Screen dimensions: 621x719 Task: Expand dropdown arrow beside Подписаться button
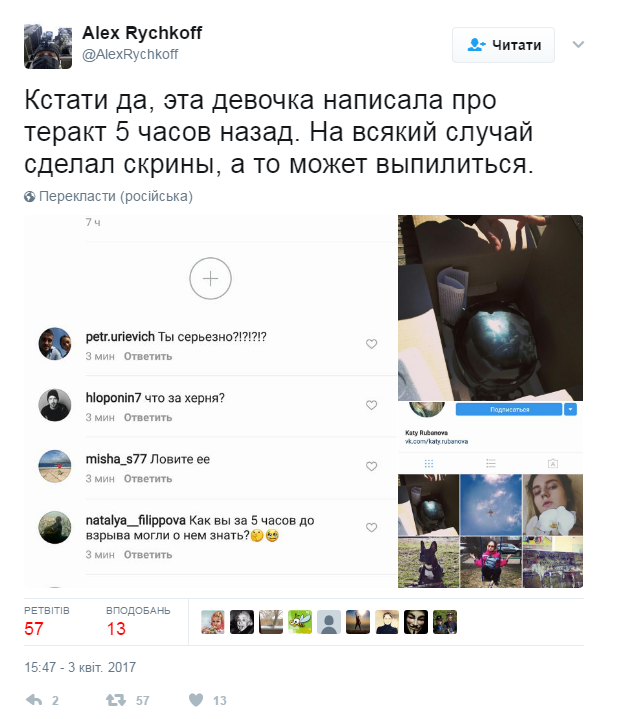(570, 409)
